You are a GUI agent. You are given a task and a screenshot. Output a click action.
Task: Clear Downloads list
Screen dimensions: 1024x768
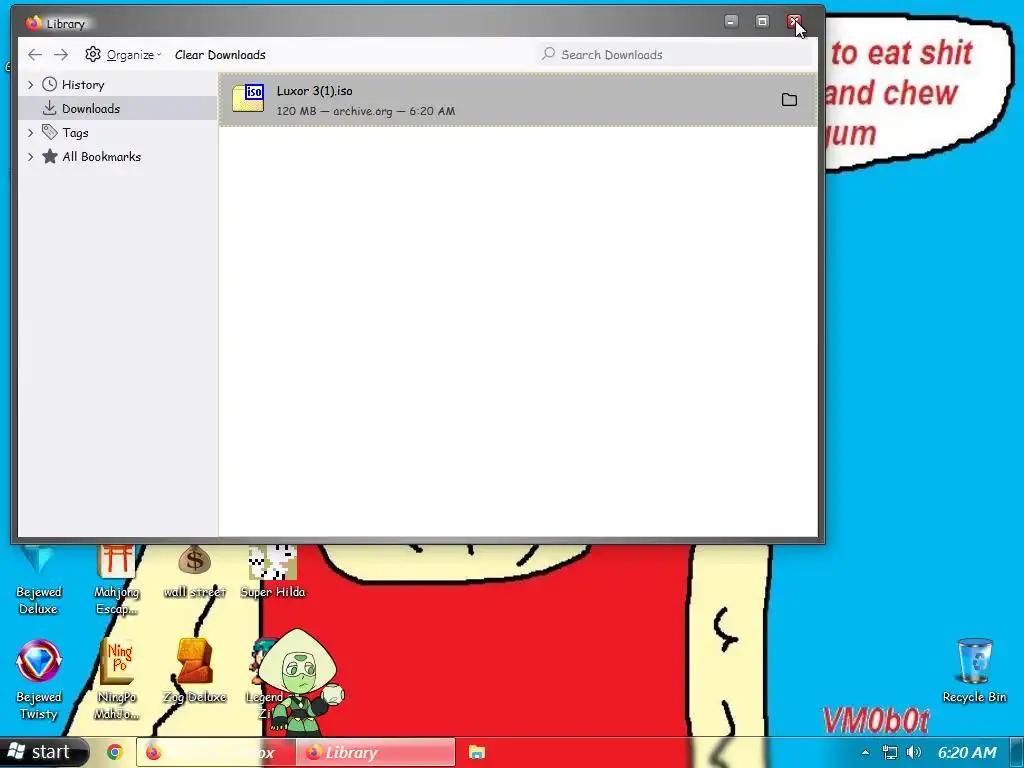(x=220, y=55)
